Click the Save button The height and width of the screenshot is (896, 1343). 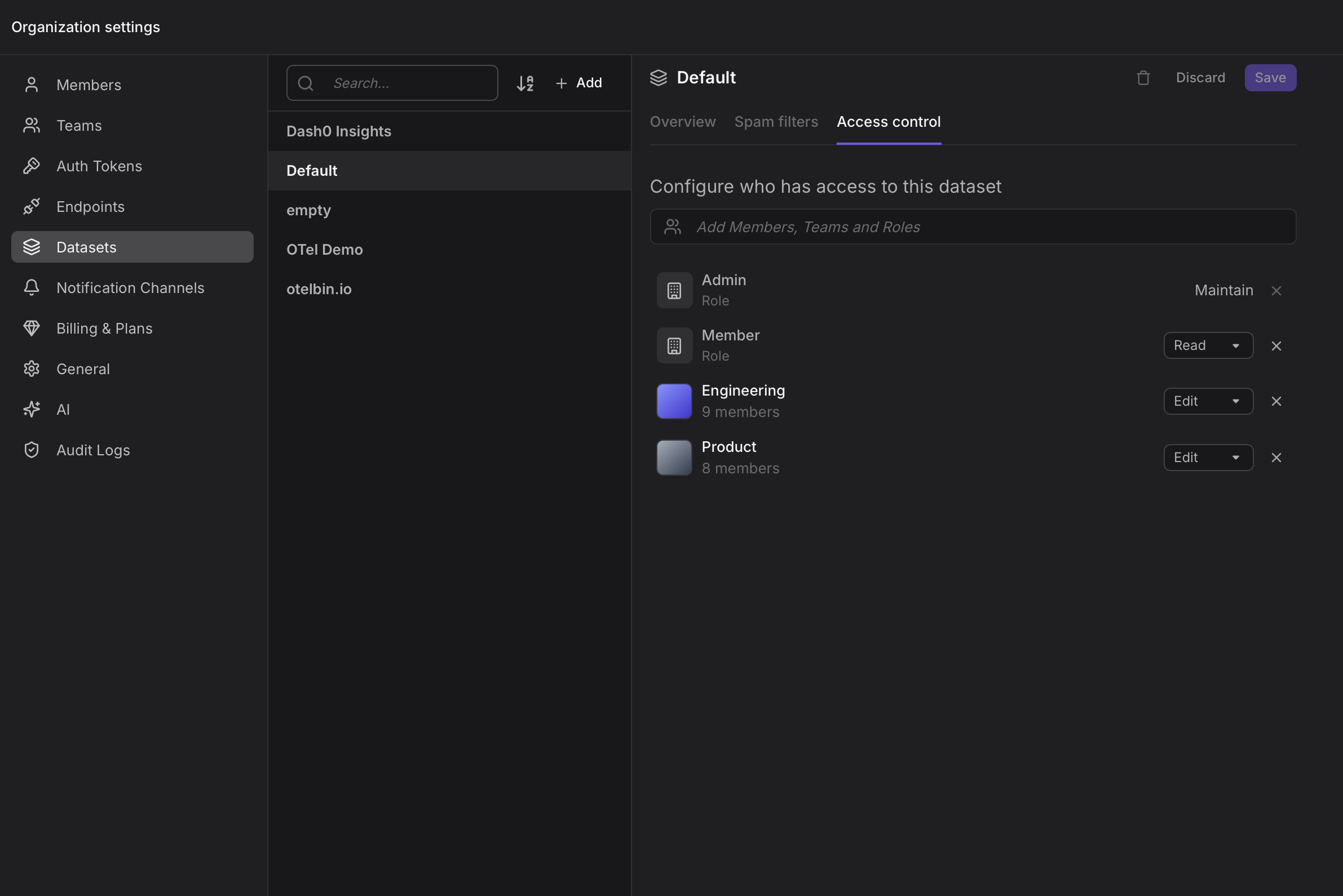pyautogui.click(x=1270, y=78)
